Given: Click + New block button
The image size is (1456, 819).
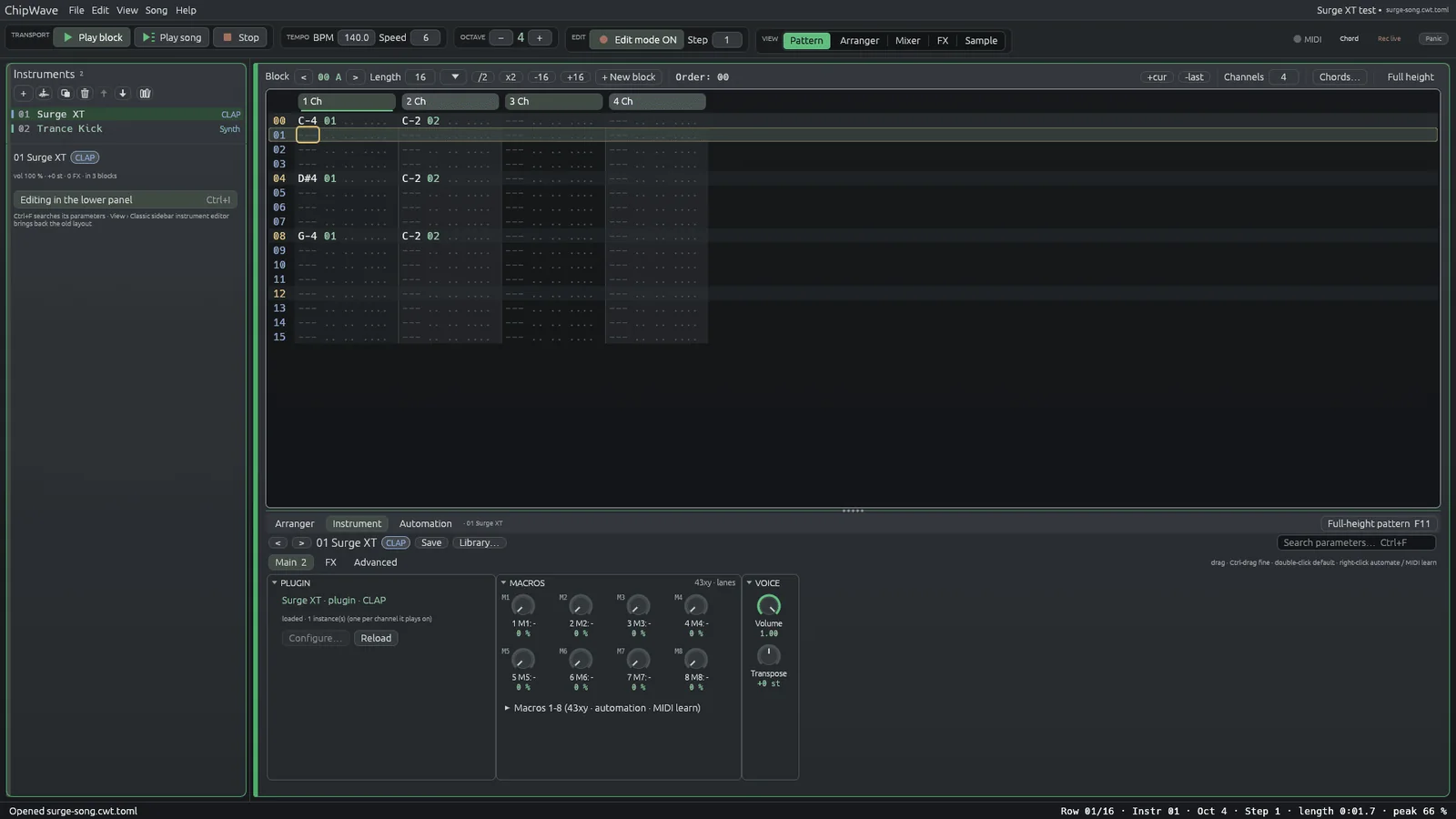Looking at the screenshot, I should (628, 77).
